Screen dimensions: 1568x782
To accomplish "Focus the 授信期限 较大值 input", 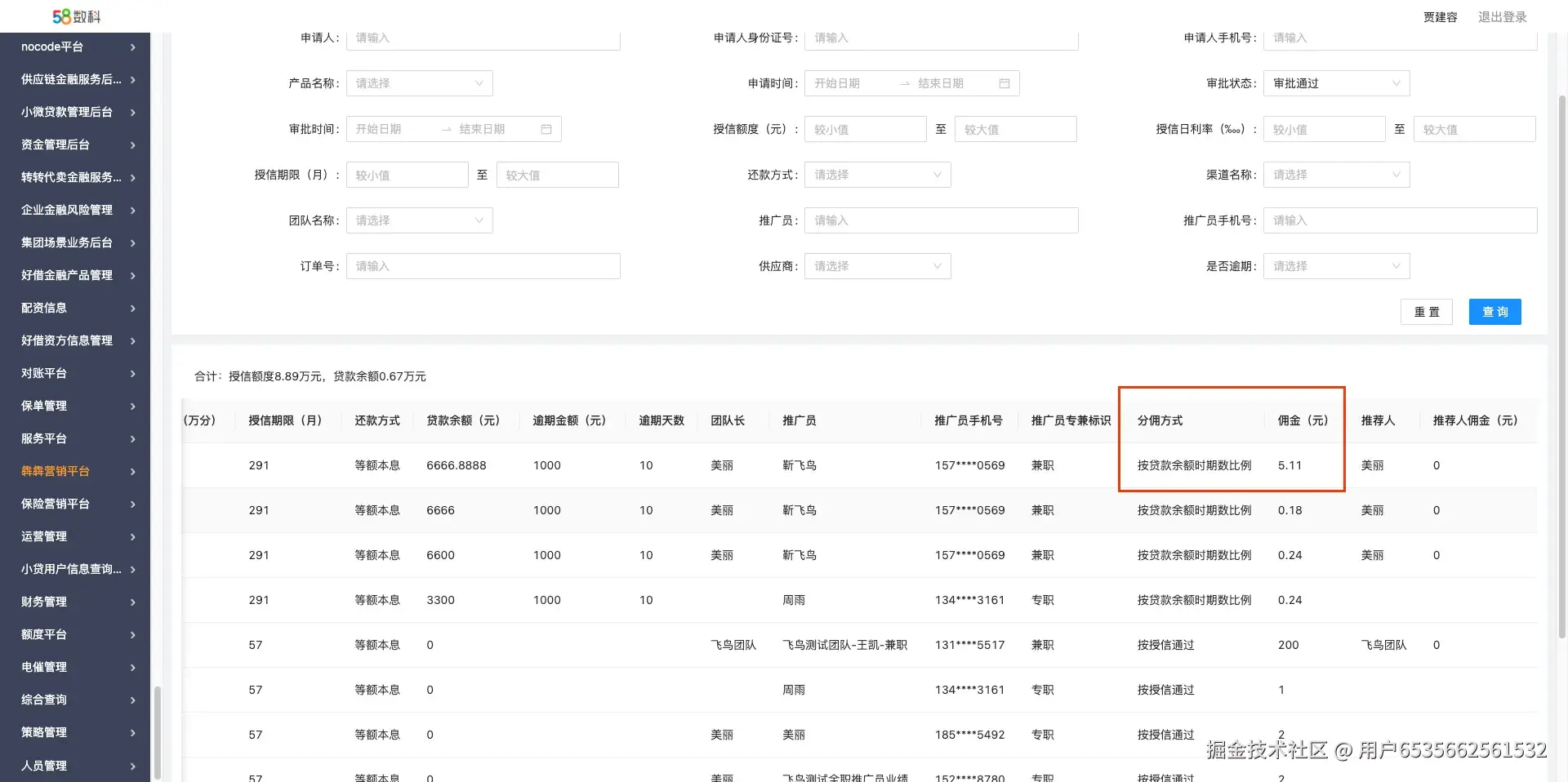I will click(557, 175).
